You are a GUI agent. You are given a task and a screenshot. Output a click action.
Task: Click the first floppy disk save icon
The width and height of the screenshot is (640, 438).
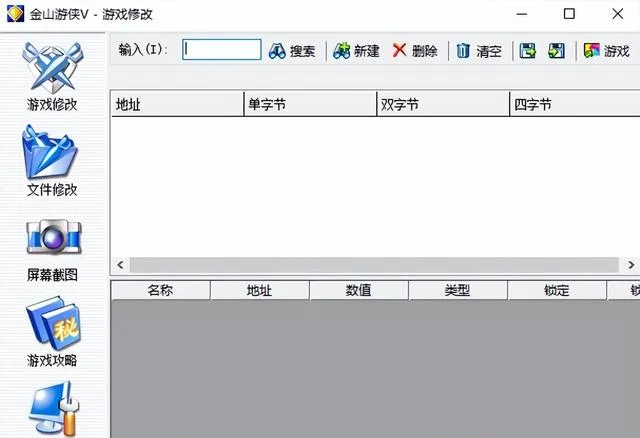[x=528, y=51]
